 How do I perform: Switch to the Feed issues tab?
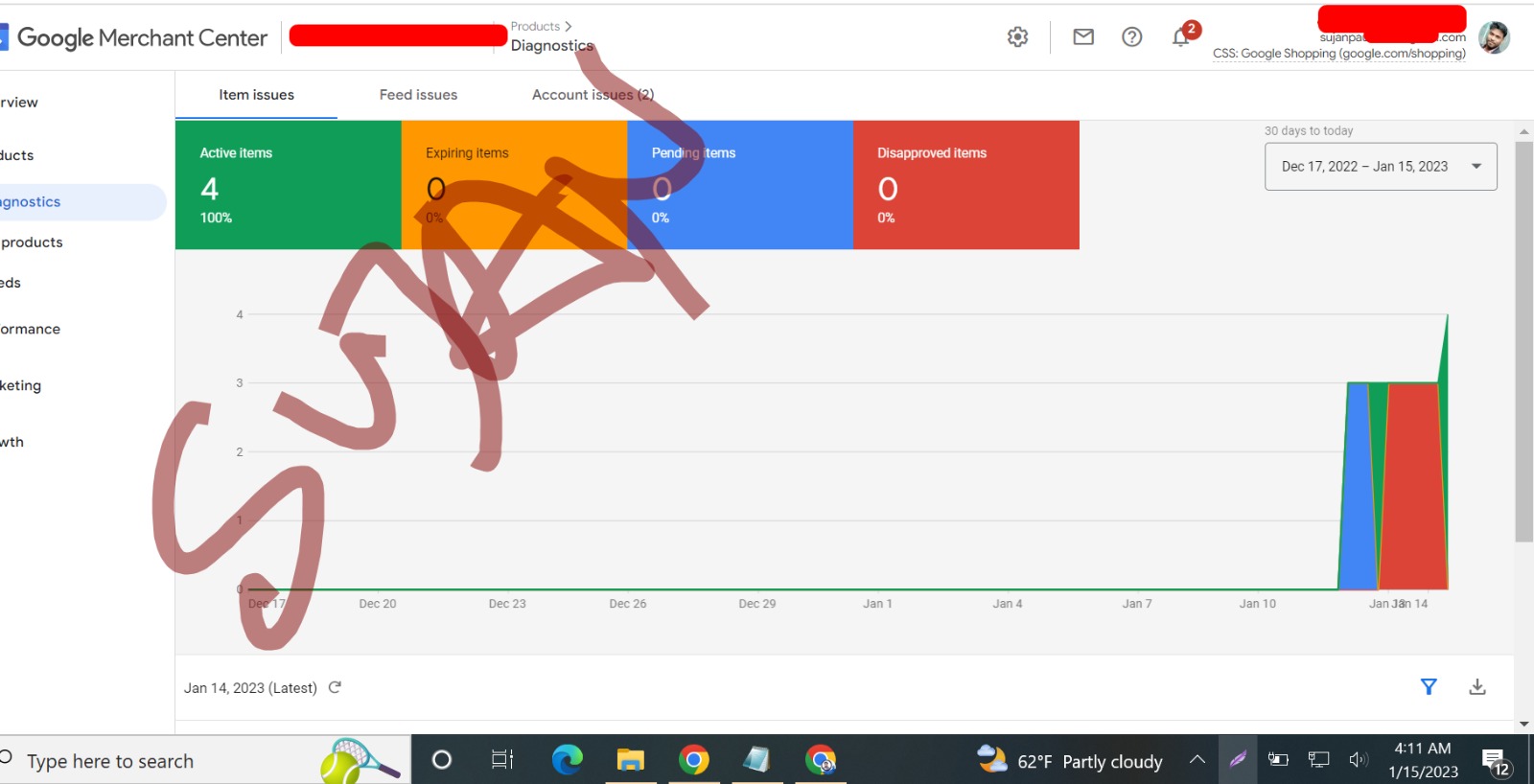pyautogui.click(x=418, y=95)
